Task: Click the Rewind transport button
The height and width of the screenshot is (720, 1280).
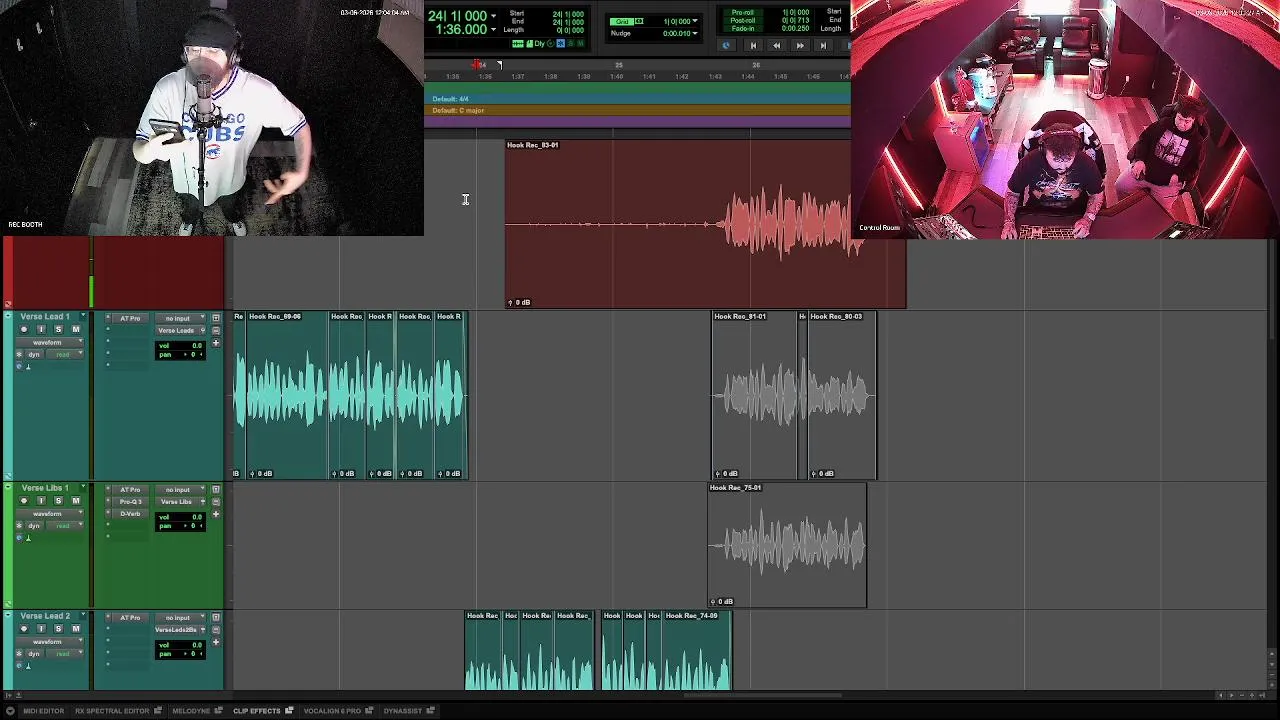Action: 776,45
